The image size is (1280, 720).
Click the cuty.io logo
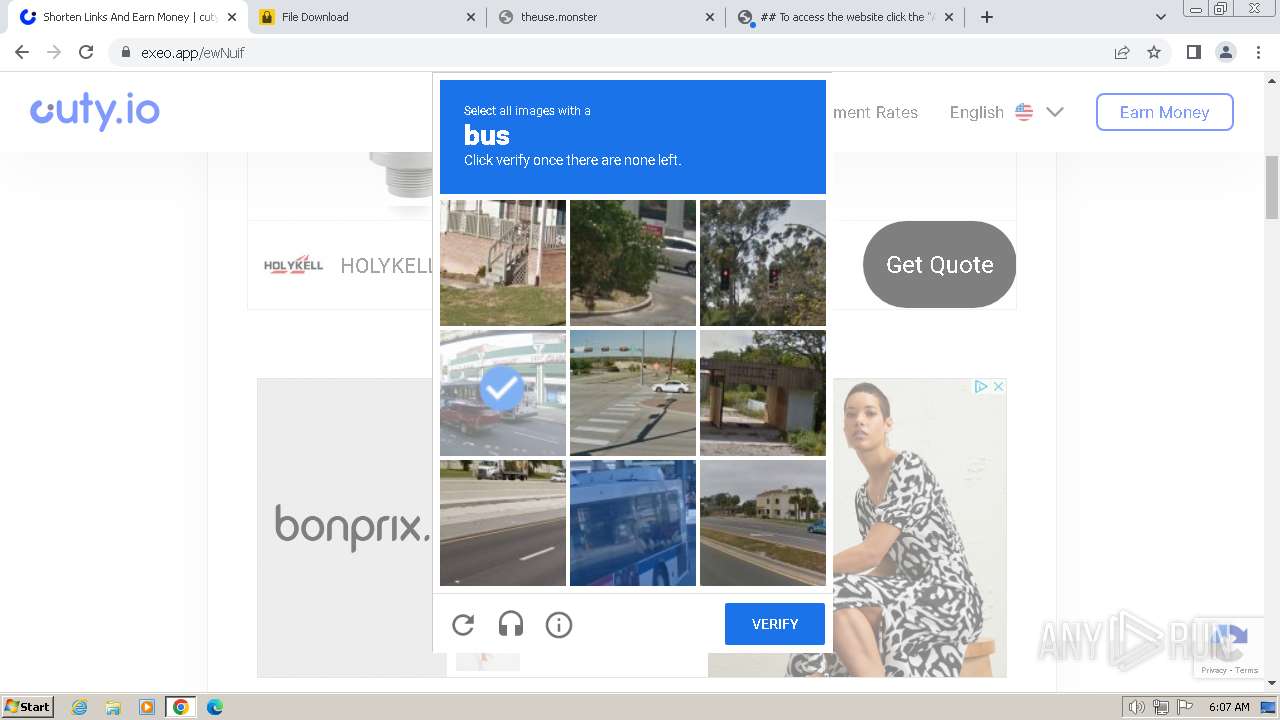(x=95, y=111)
